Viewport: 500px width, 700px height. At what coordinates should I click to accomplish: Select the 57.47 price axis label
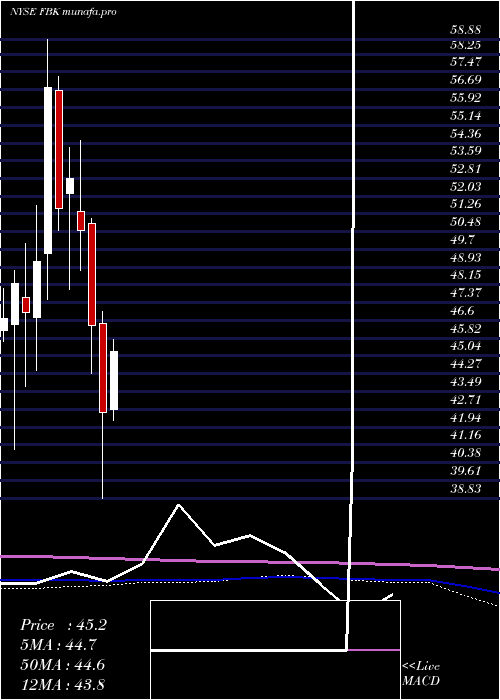coord(466,62)
